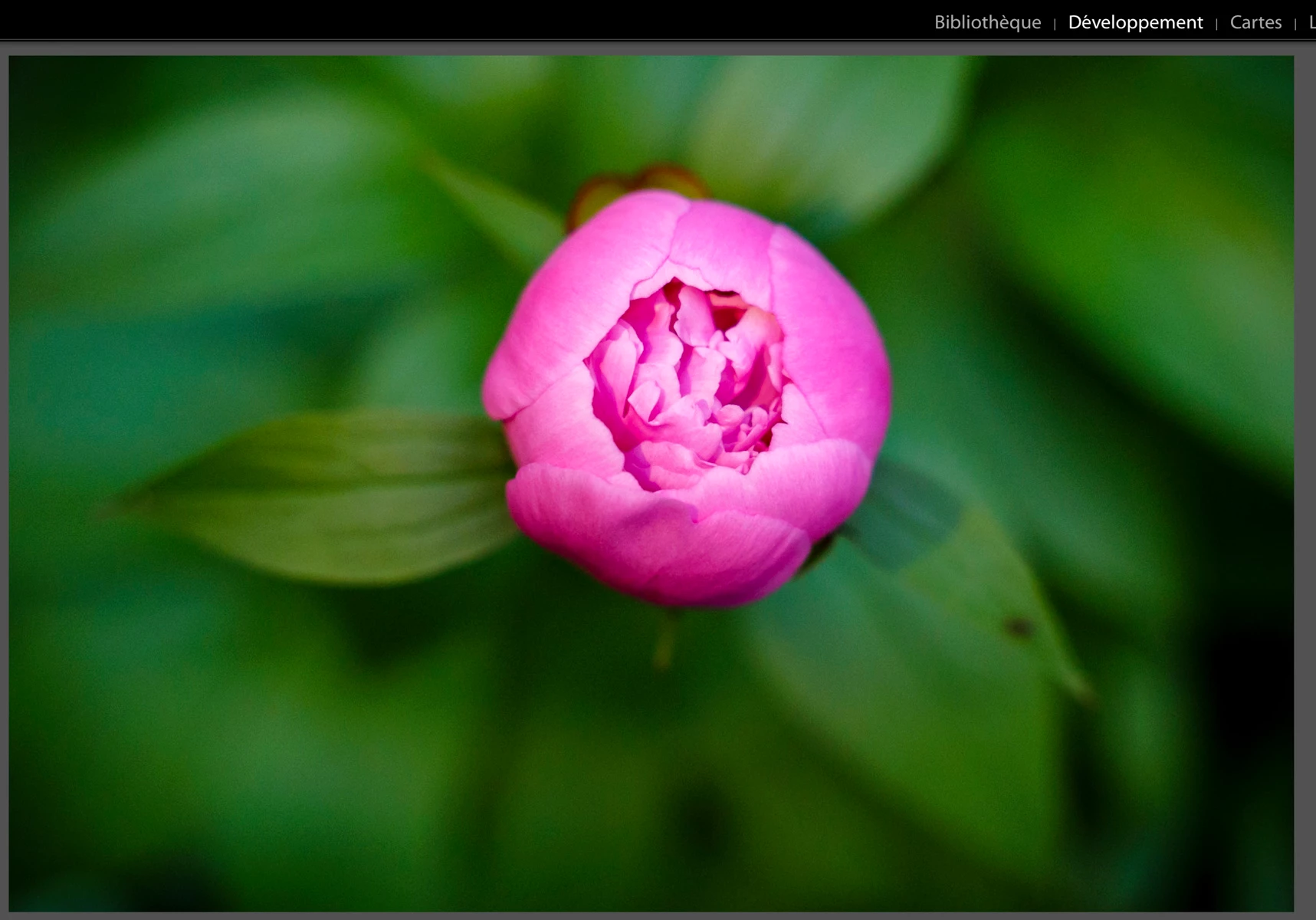Open the Développement module tab
The height and width of the screenshot is (920, 1316).
tap(1135, 23)
